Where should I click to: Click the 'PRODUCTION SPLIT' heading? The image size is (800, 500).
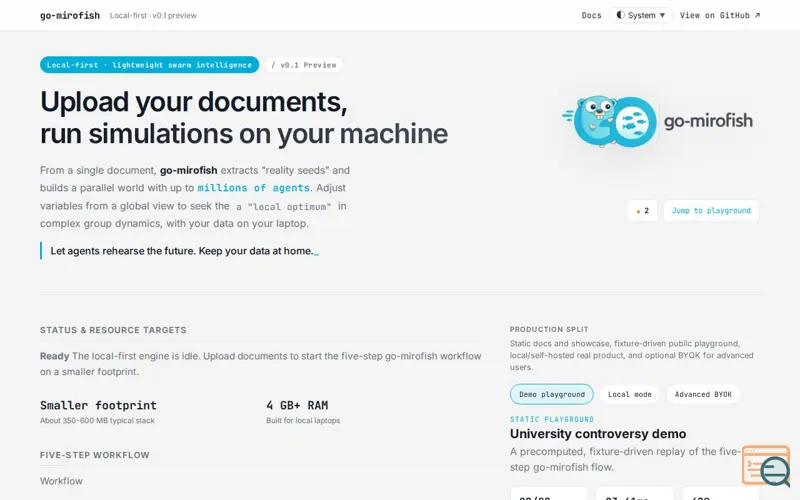tap(549, 329)
